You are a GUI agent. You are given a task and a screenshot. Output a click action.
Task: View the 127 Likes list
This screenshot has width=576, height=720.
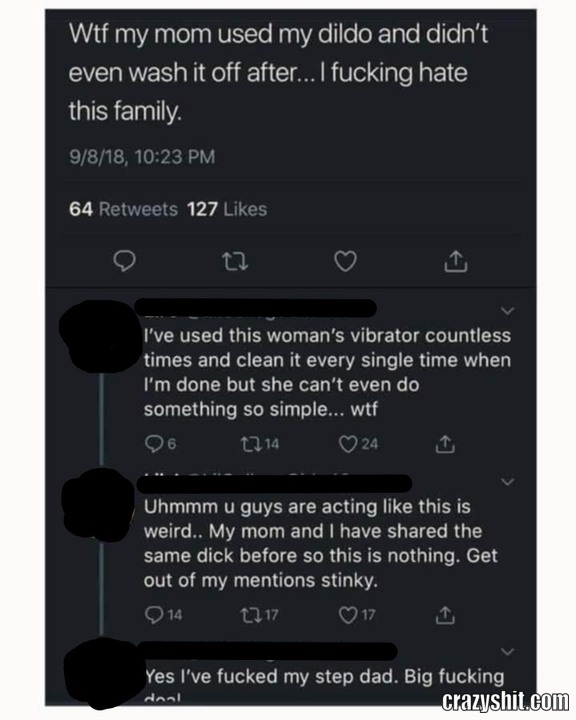227,209
